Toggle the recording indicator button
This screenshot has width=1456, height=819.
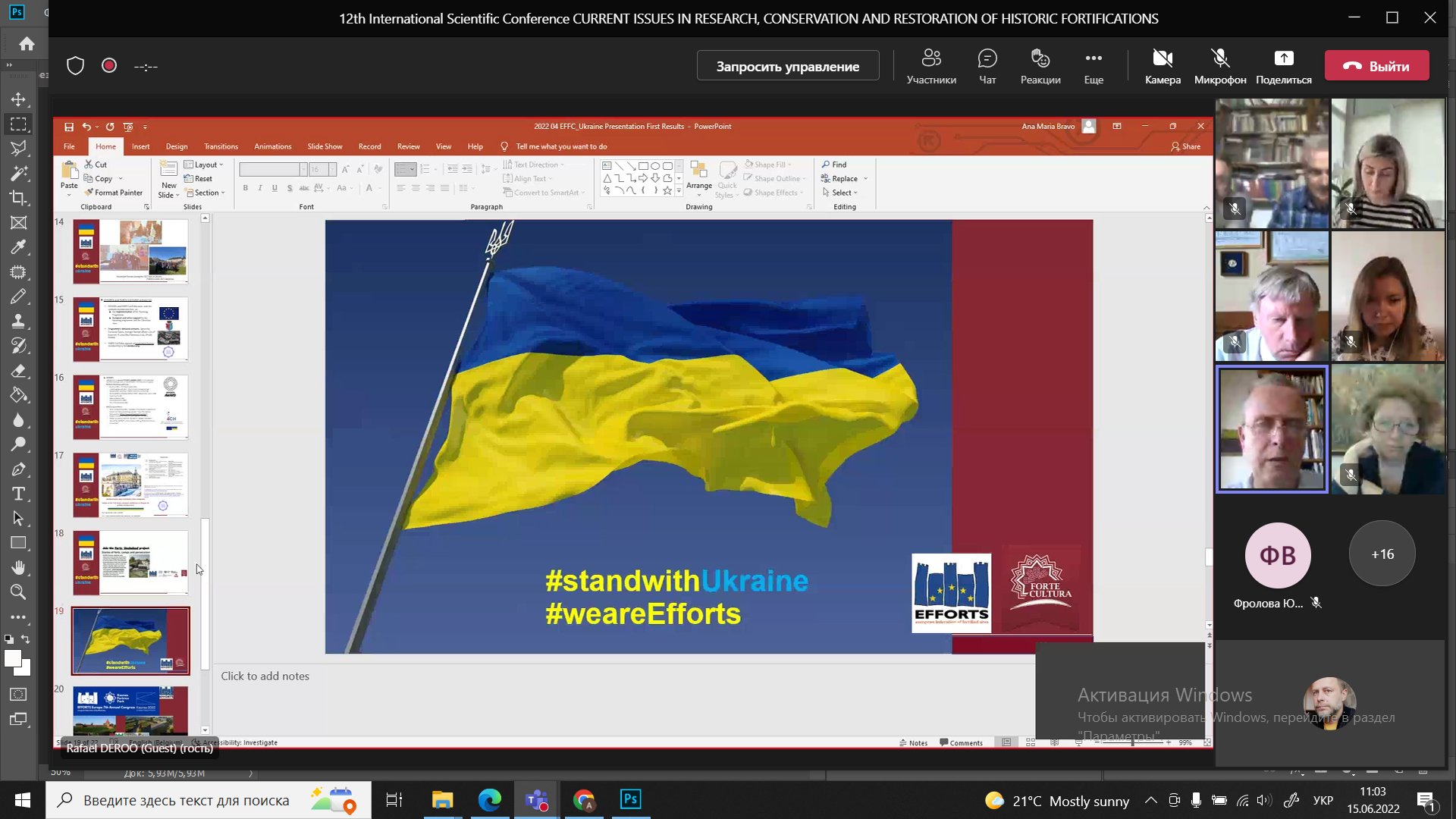tap(109, 66)
